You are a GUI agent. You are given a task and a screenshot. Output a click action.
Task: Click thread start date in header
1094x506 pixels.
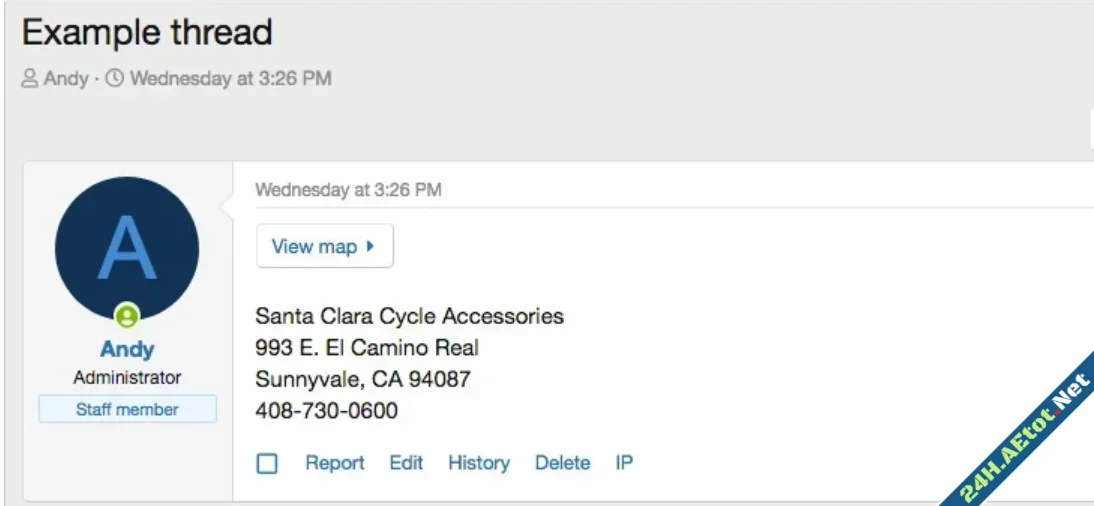(x=230, y=78)
